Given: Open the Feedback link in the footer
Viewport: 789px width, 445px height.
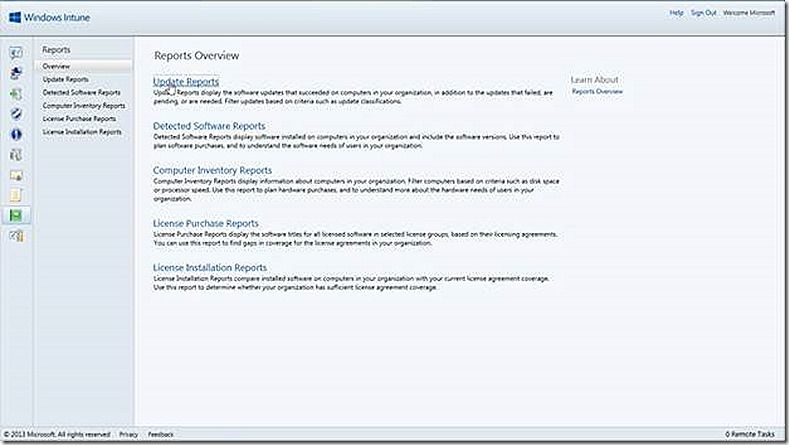Looking at the screenshot, I should click(x=161, y=434).
